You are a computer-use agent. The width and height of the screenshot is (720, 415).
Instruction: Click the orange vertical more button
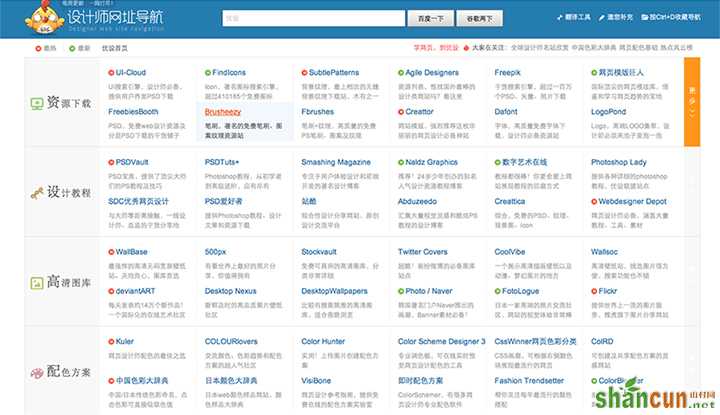click(x=692, y=102)
